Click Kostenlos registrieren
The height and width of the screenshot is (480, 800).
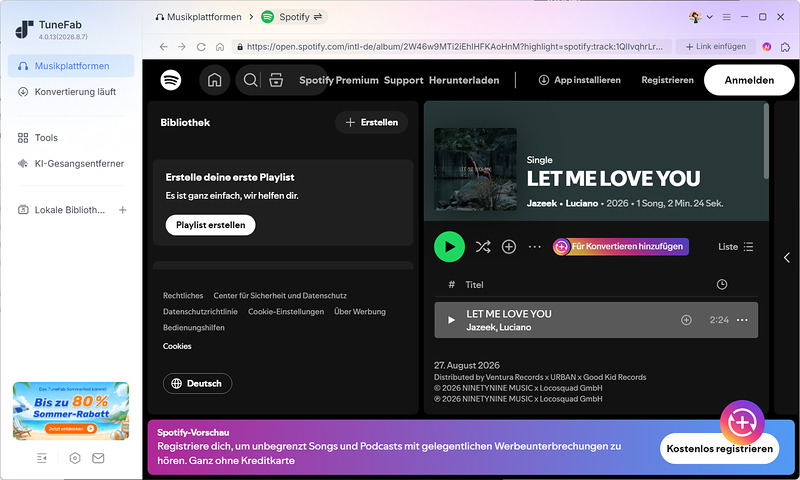click(x=719, y=449)
